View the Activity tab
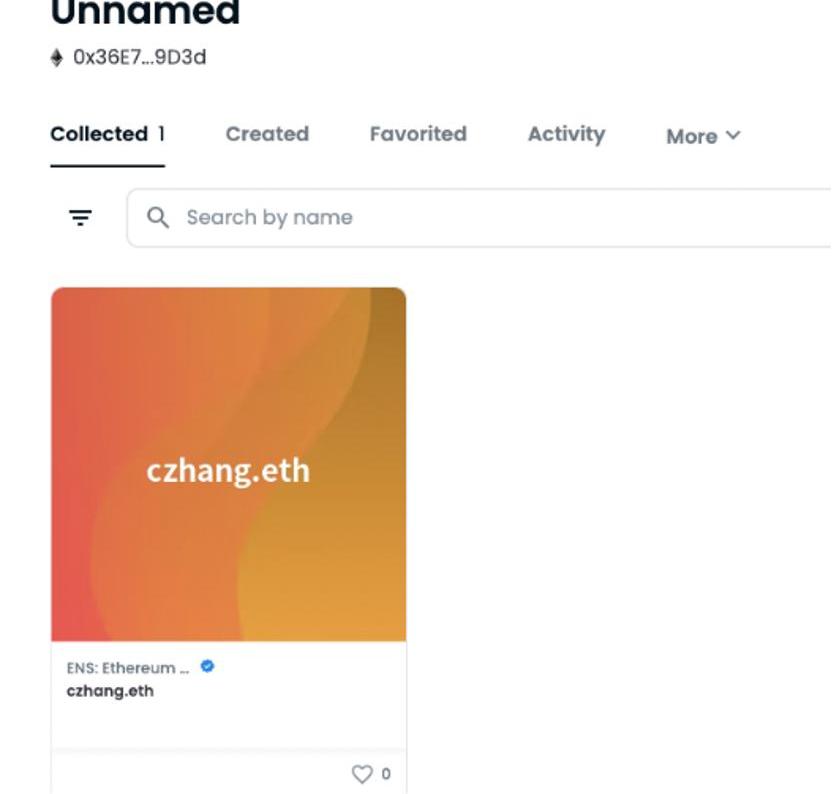The width and height of the screenshot is (832, 794). pos(566,134)
